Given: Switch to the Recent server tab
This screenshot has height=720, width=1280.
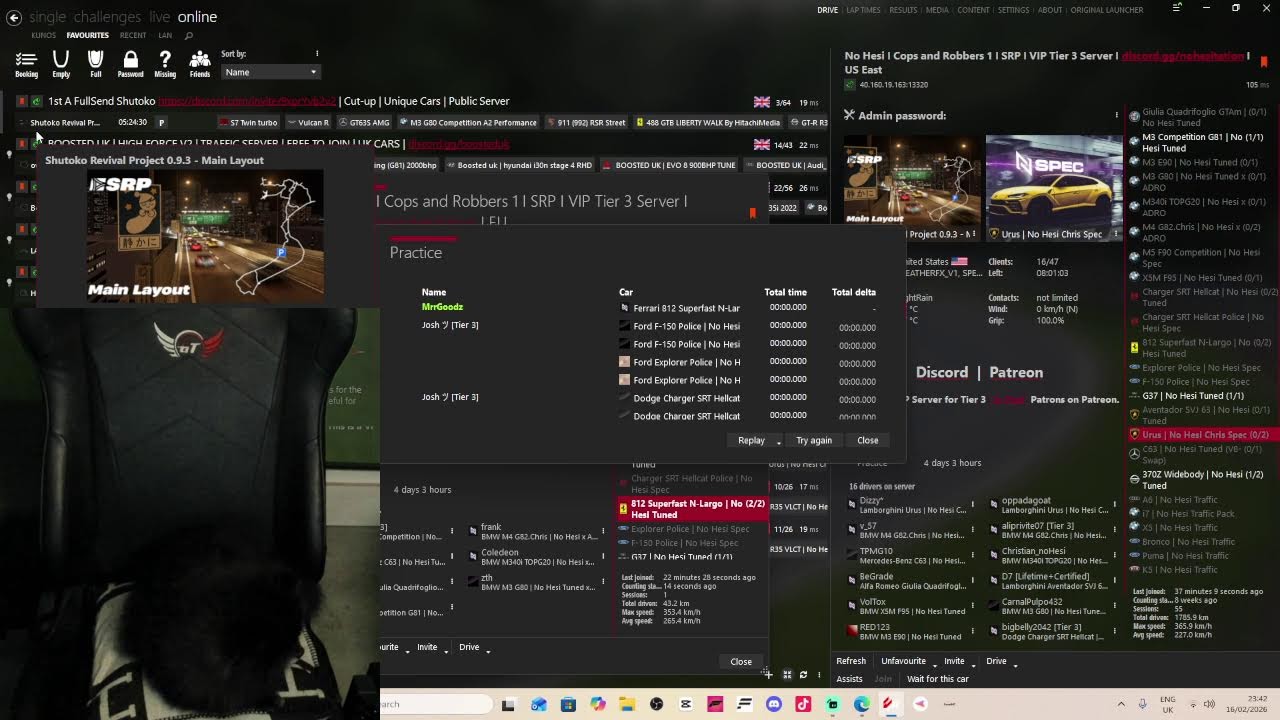Looking at the screenshot, I should pyautogui.click(x=133, y=36).
